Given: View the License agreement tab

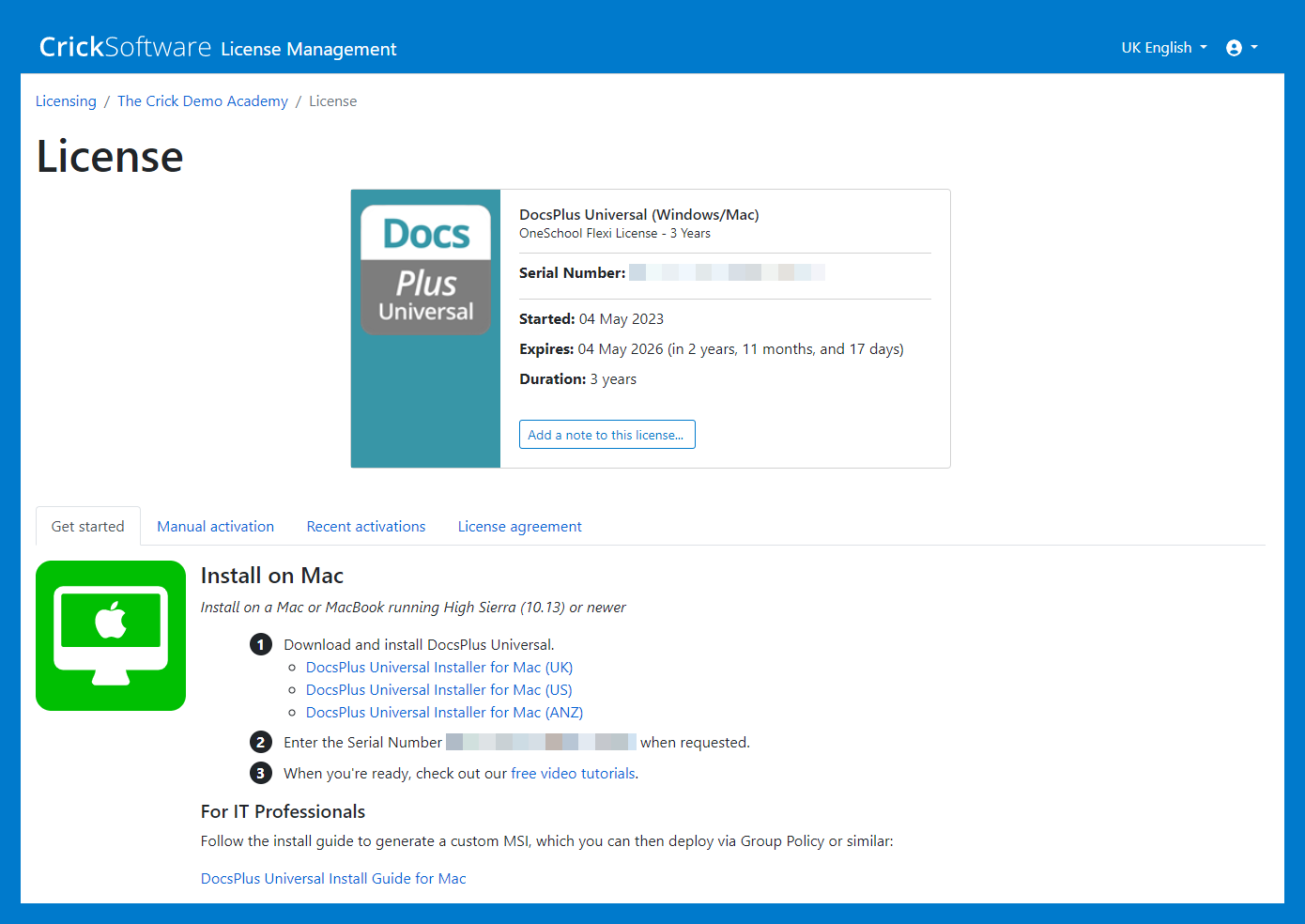Looking at the screenshot, I should (519, 527).
